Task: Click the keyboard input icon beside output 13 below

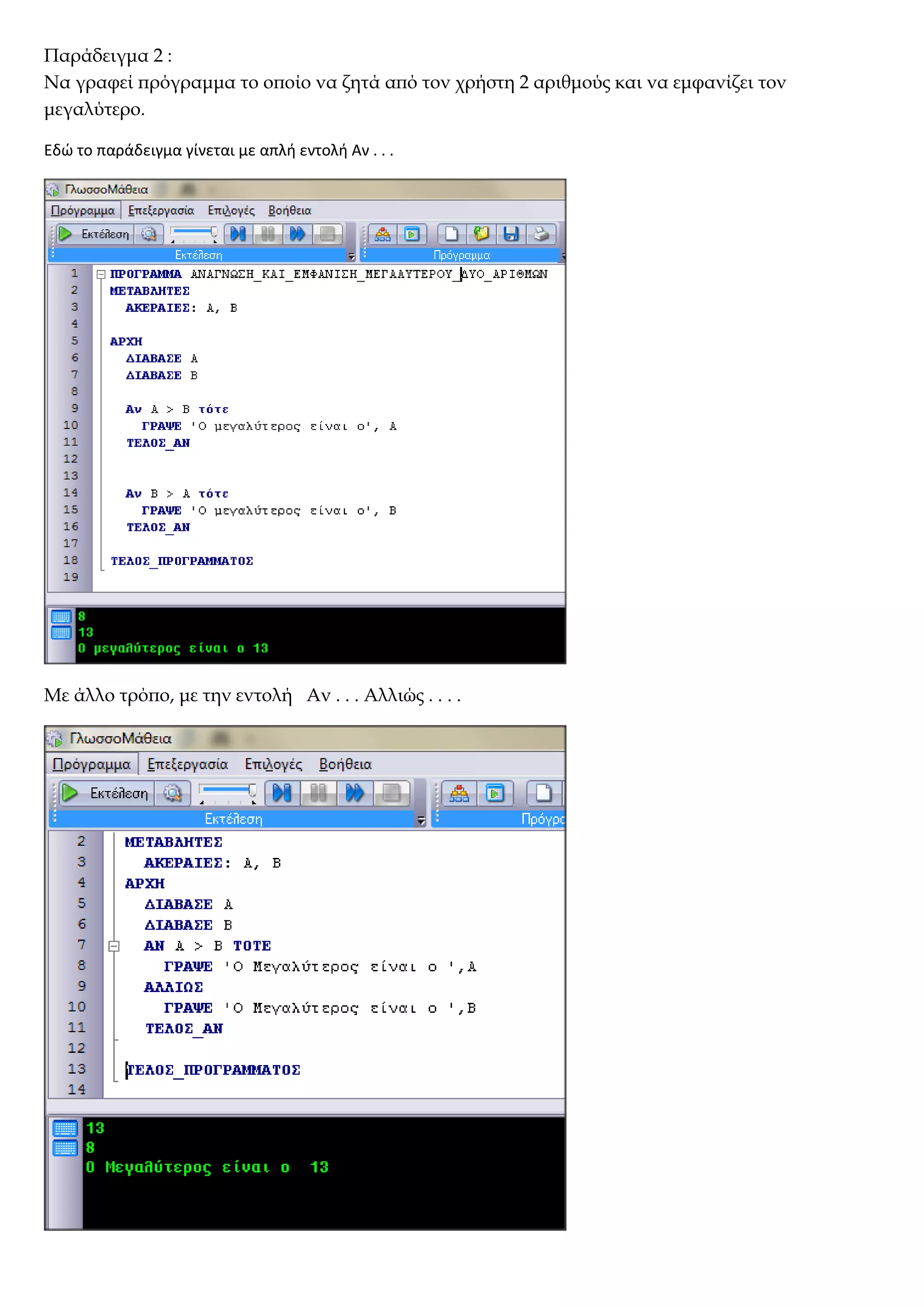Action: [65, 1128]
